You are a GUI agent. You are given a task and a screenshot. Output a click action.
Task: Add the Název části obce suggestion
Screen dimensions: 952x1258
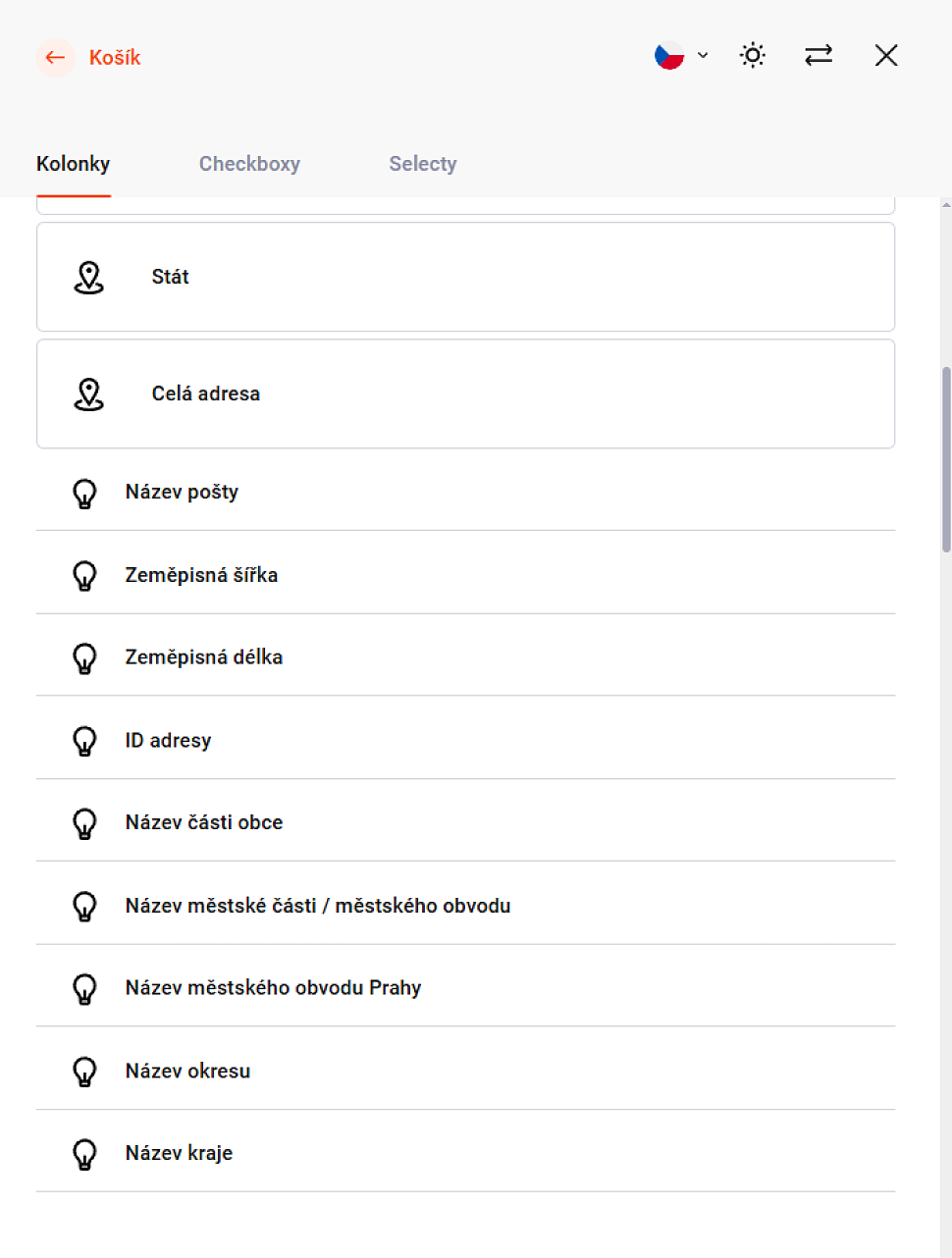[204, 822]
